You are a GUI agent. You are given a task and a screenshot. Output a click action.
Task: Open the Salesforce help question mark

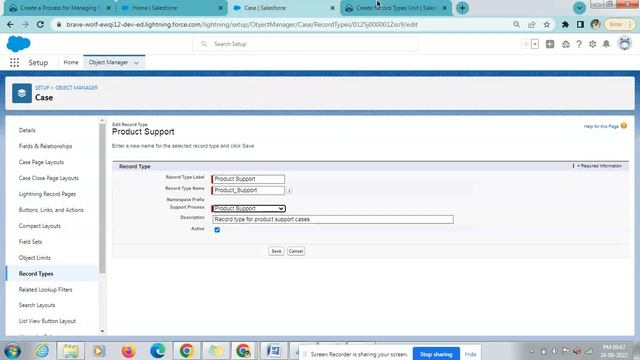click(x=579, y=44)
